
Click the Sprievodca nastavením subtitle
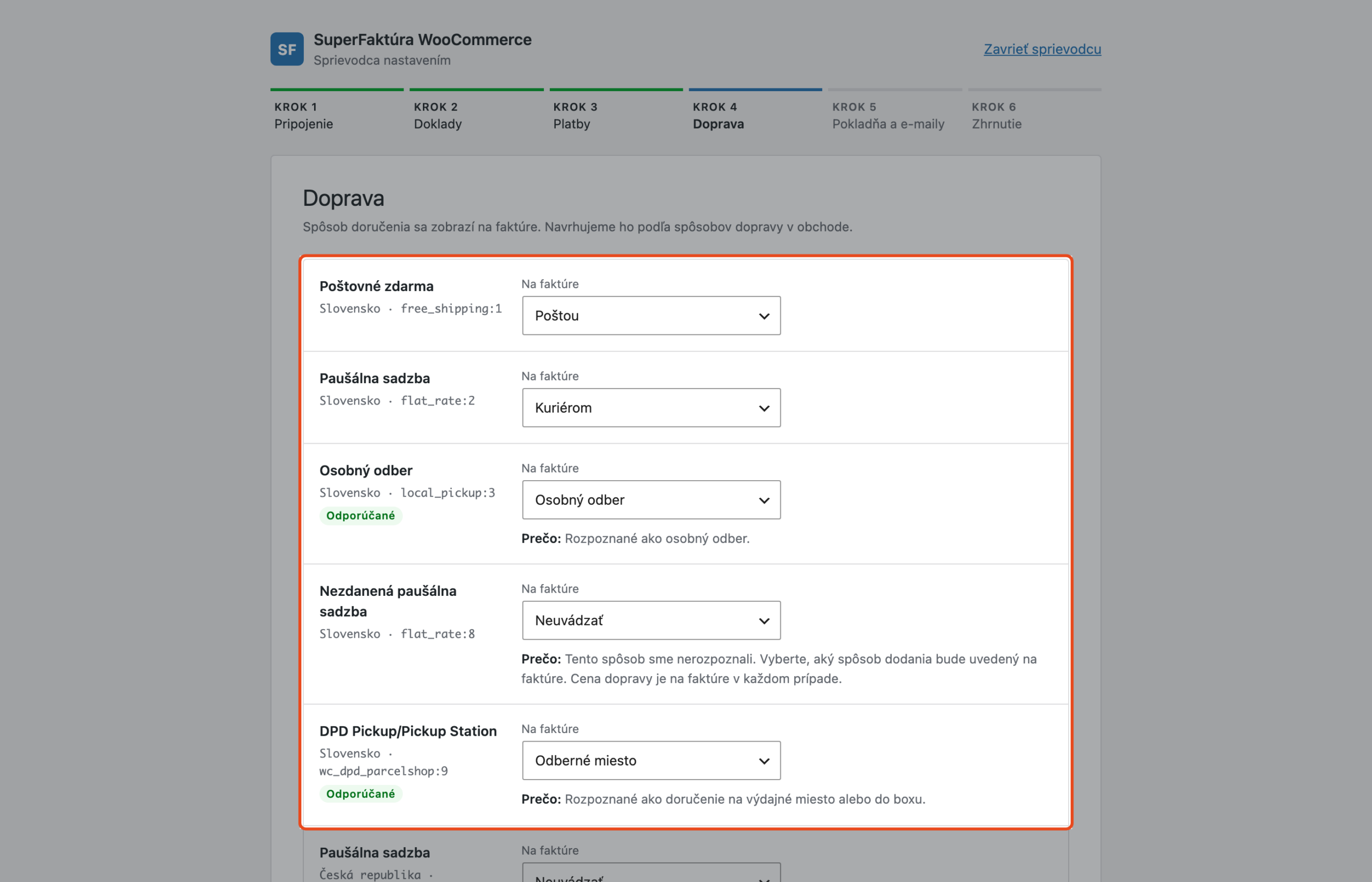382,60
